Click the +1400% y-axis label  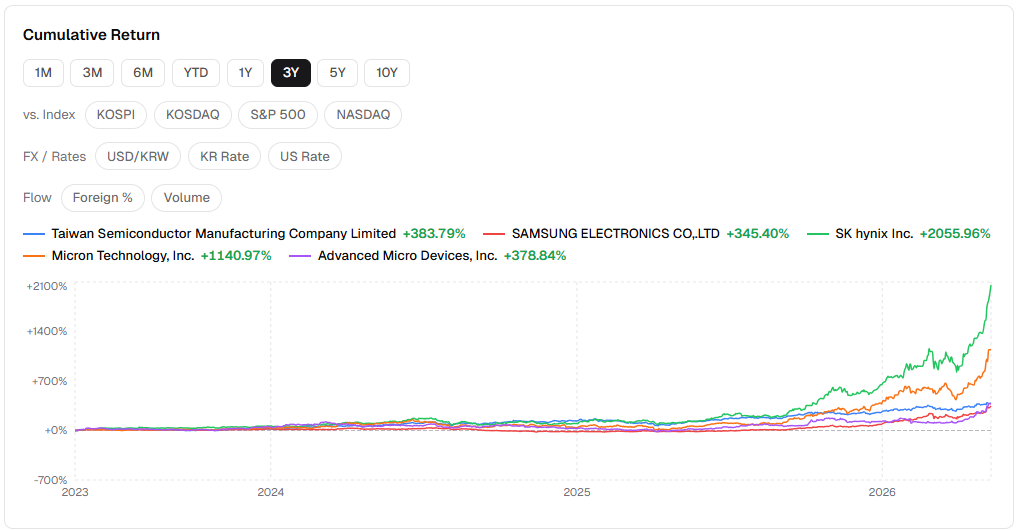(x=47, y=331)
